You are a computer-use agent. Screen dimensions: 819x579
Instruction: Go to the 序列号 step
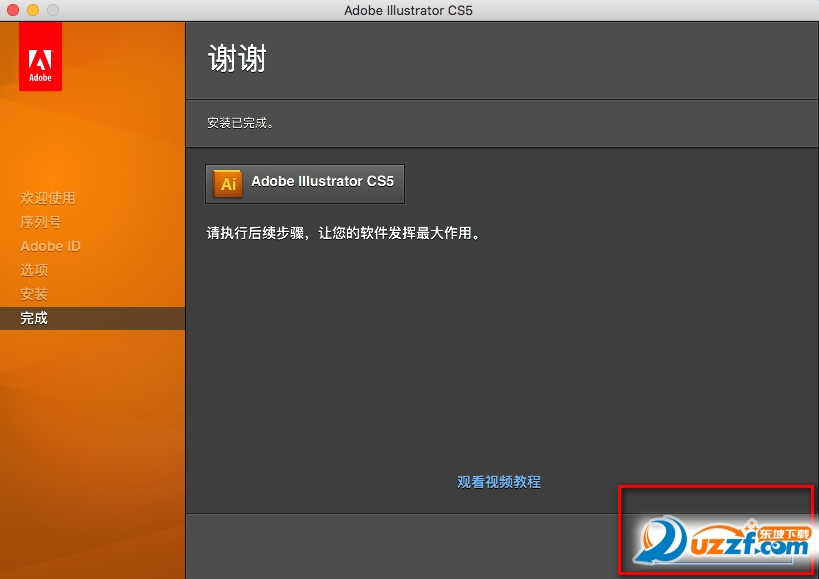[x=40, y=222]
